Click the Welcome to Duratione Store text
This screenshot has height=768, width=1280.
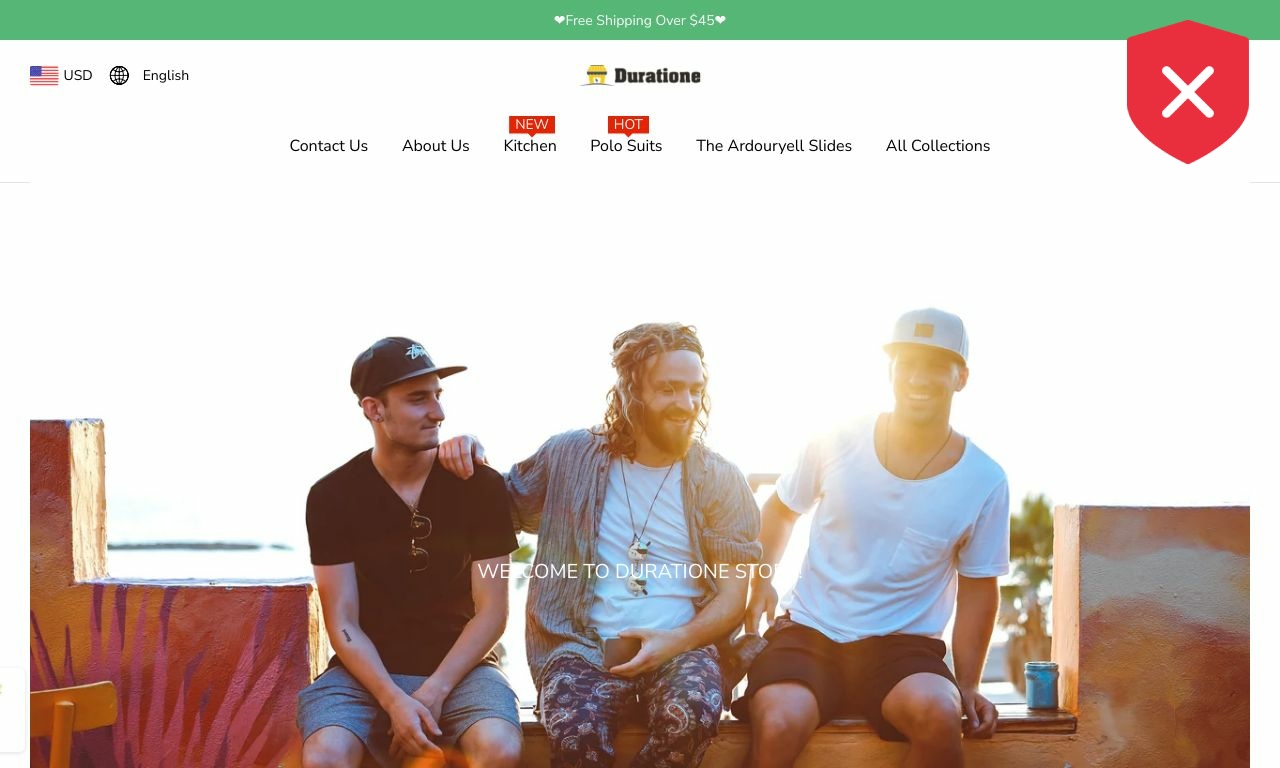coord(640,571)
